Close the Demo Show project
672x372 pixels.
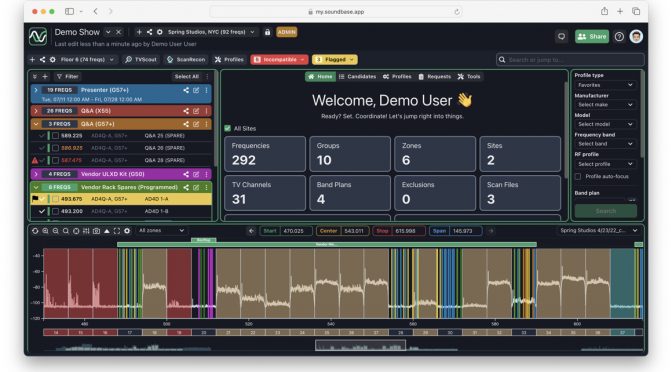pyautogui.click(x=119, y=32)
